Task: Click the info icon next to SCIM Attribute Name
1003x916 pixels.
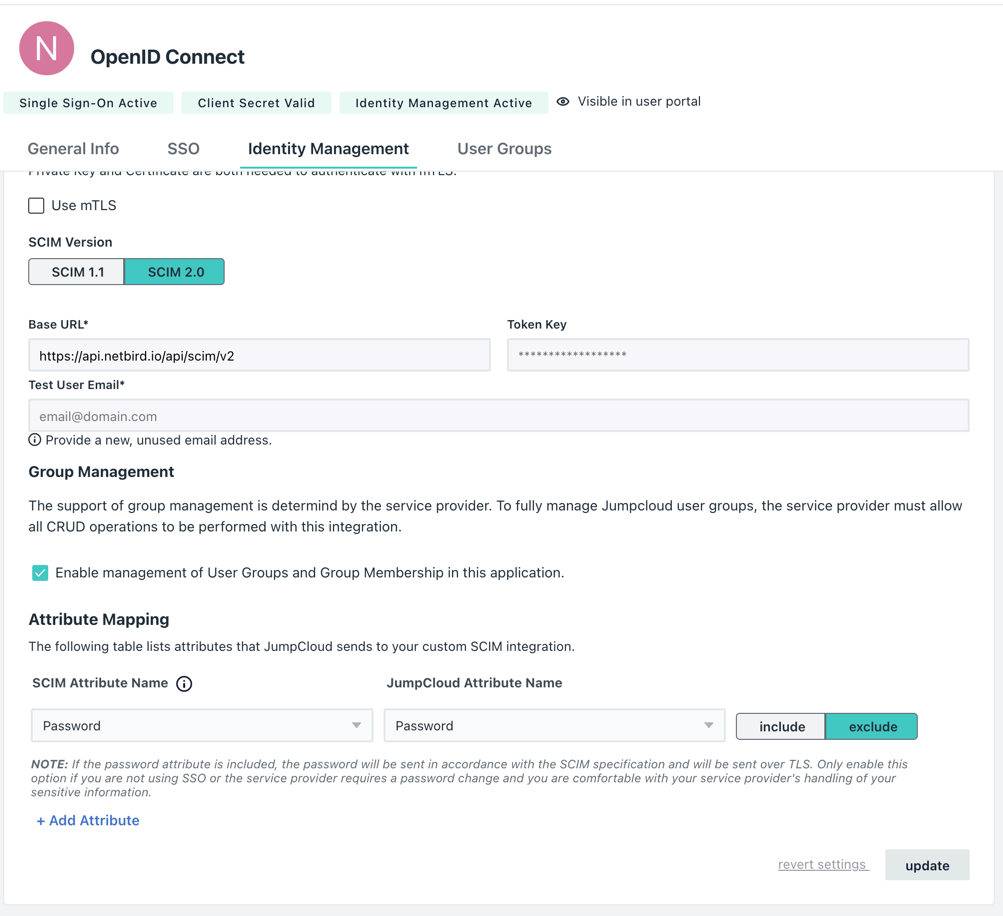Action: pyautogui.click(x=184, y=683)
